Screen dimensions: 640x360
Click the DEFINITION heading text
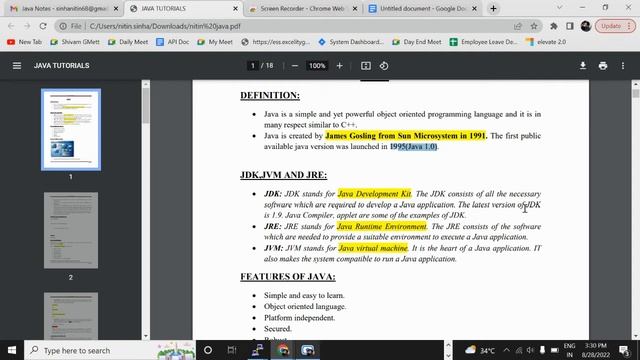click(x=270, y=96)
